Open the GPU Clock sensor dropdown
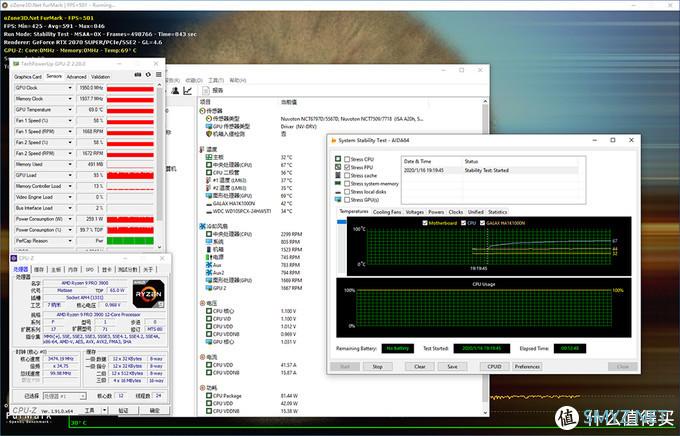Image resolution: width=680 pixels, height=436 pixels. coord(70,88)
